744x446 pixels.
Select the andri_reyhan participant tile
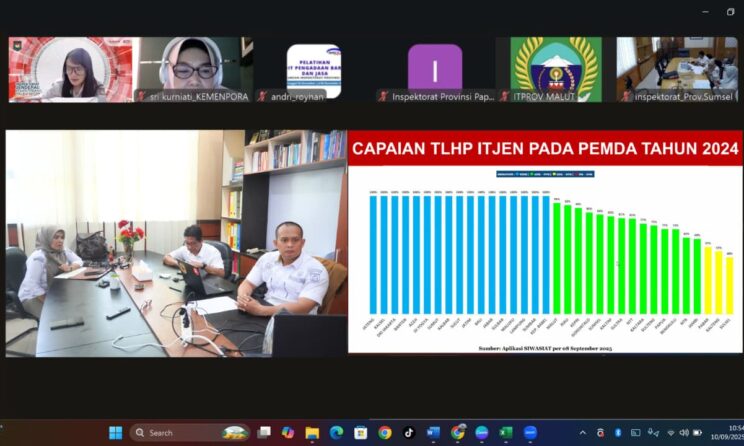[314, 68]
